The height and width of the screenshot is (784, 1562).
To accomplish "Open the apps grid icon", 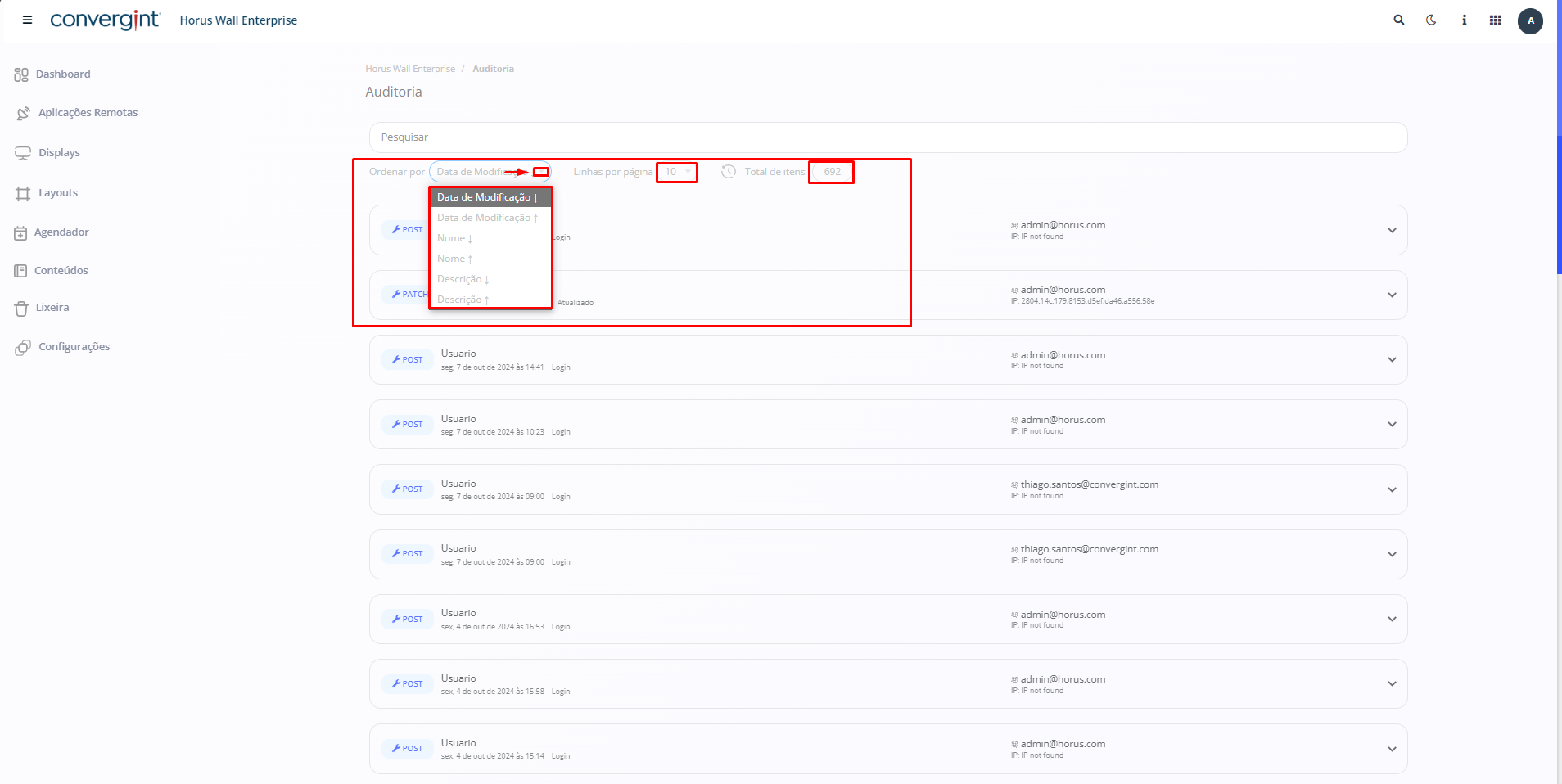I will (x=1496, y=20).
